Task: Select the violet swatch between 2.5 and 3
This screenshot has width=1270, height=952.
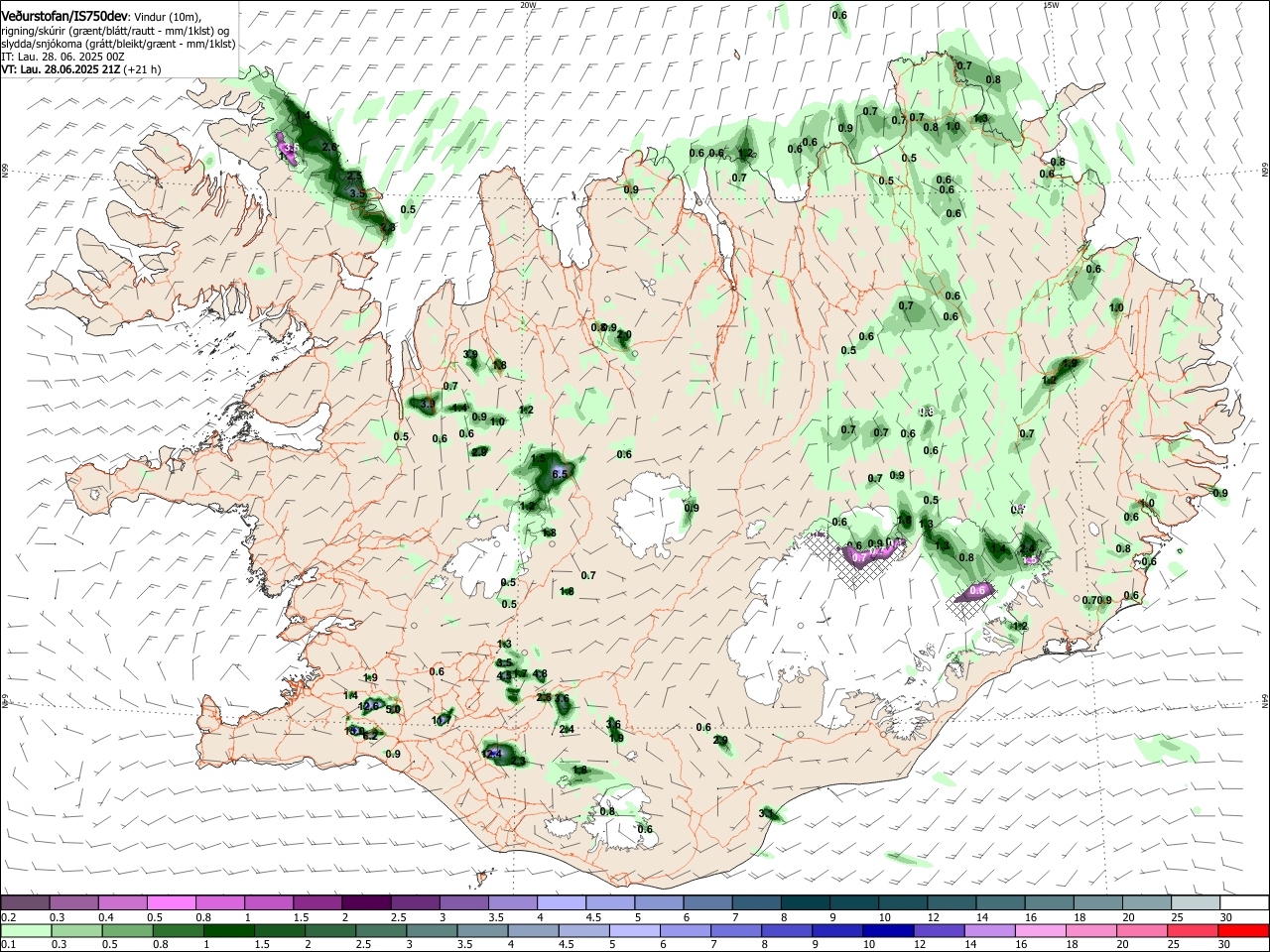Action: point(417,903)
